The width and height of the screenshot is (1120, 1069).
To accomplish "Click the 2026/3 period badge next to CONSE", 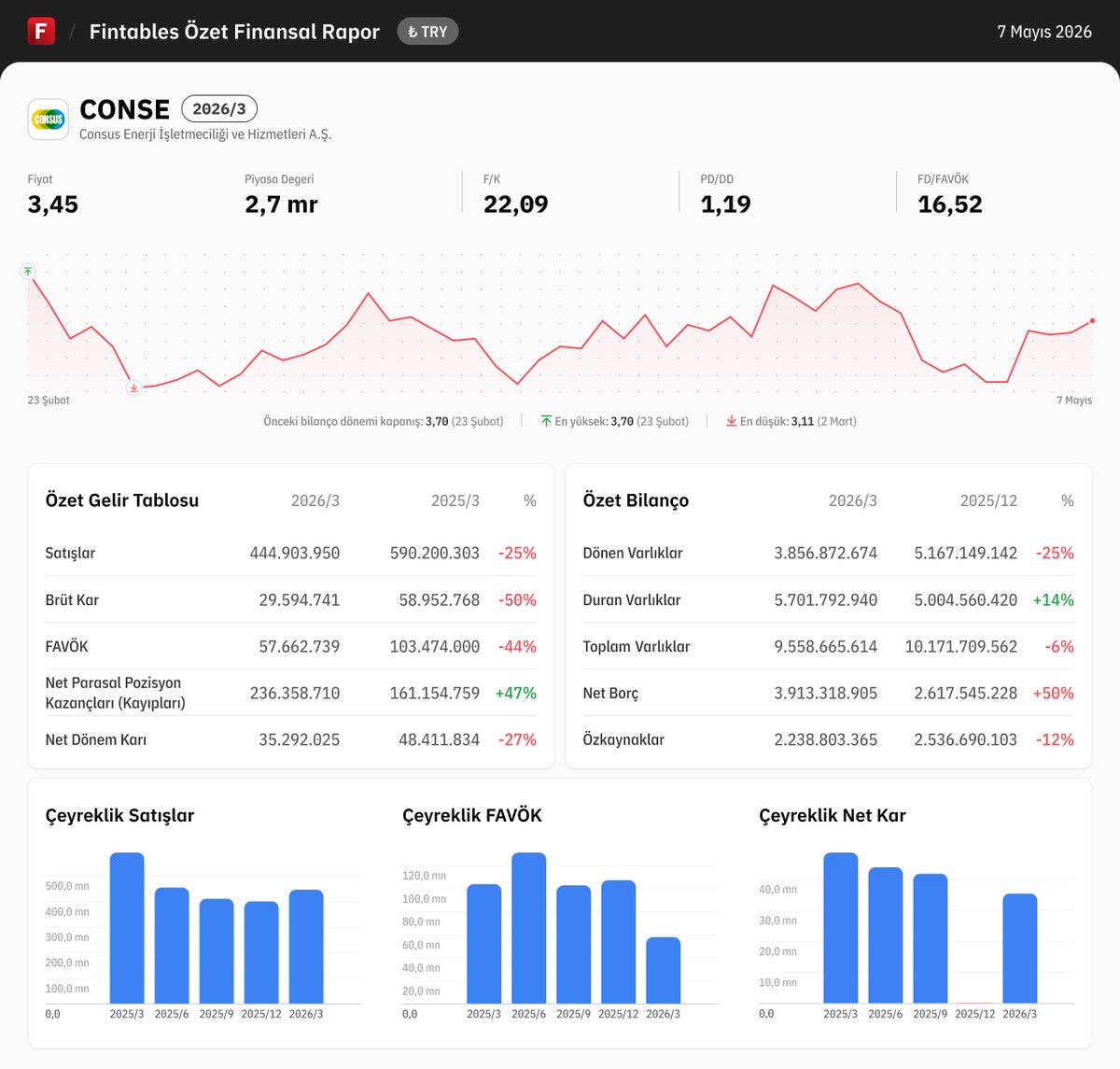I will point(219,109).
